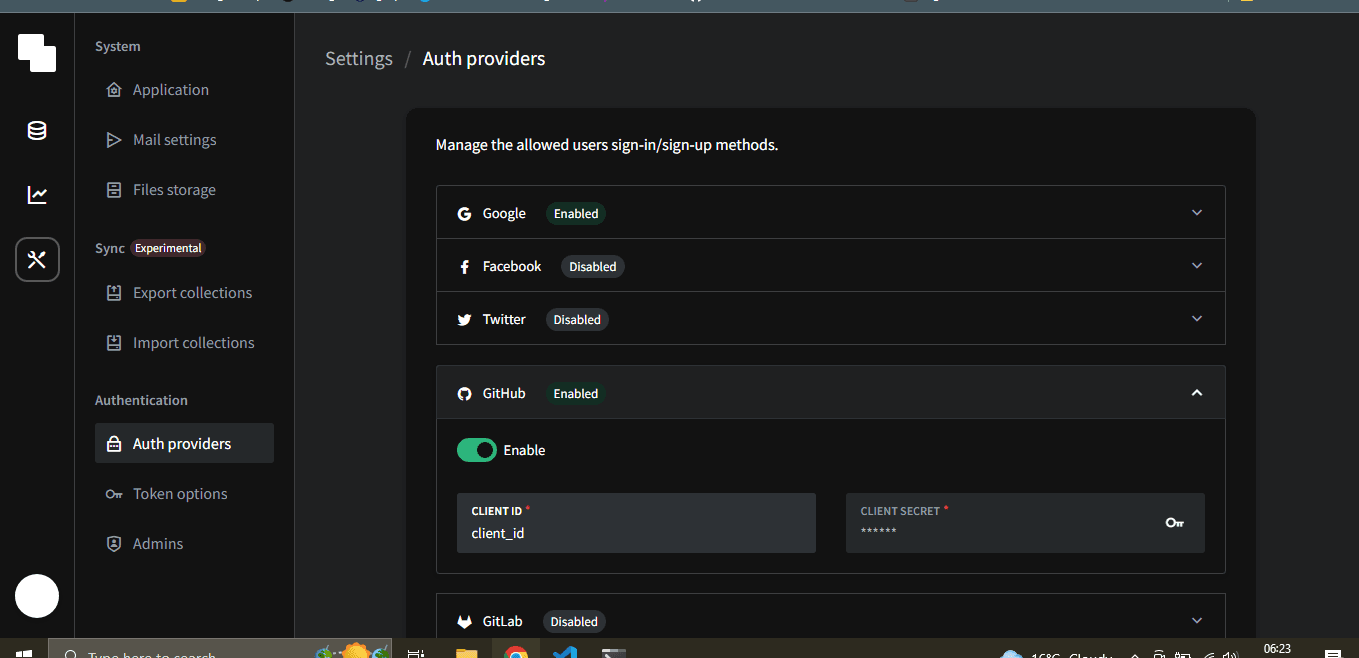Click the Auth providers breadcrumb title

(x=484, y=59)
